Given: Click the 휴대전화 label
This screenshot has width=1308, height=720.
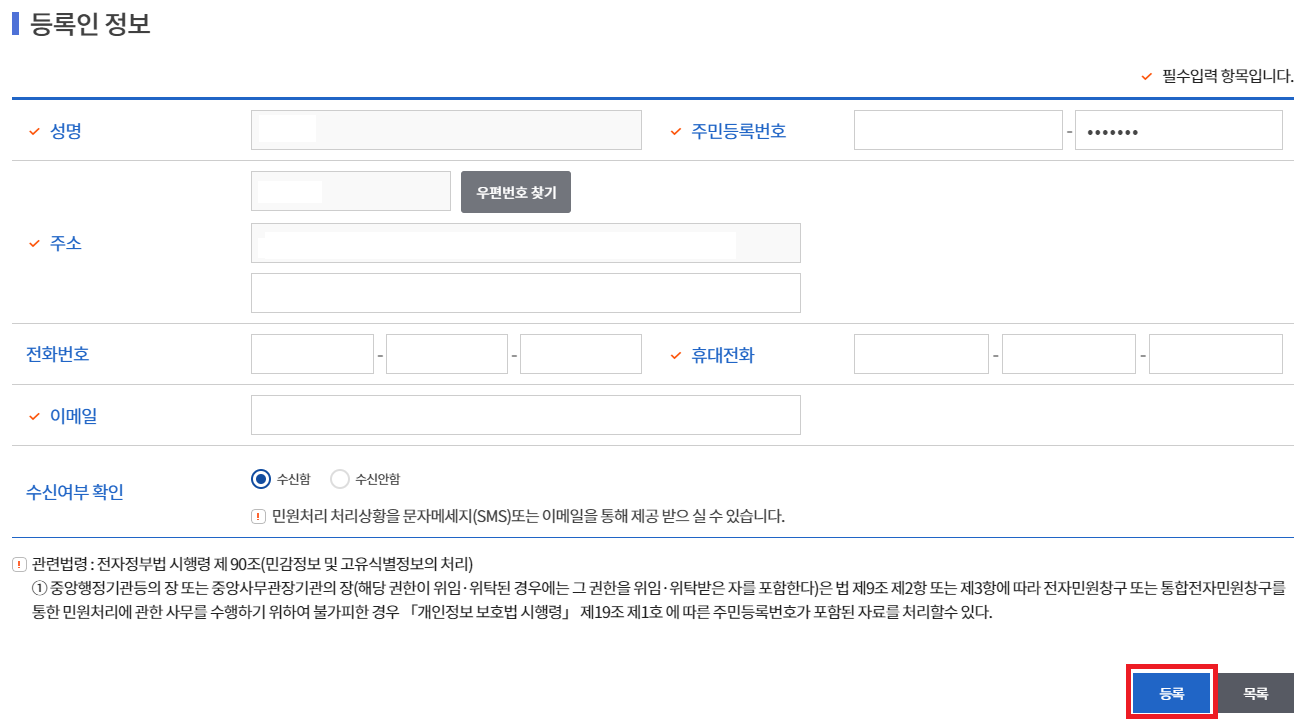Looking at the screenshot, I should point(723,355).
